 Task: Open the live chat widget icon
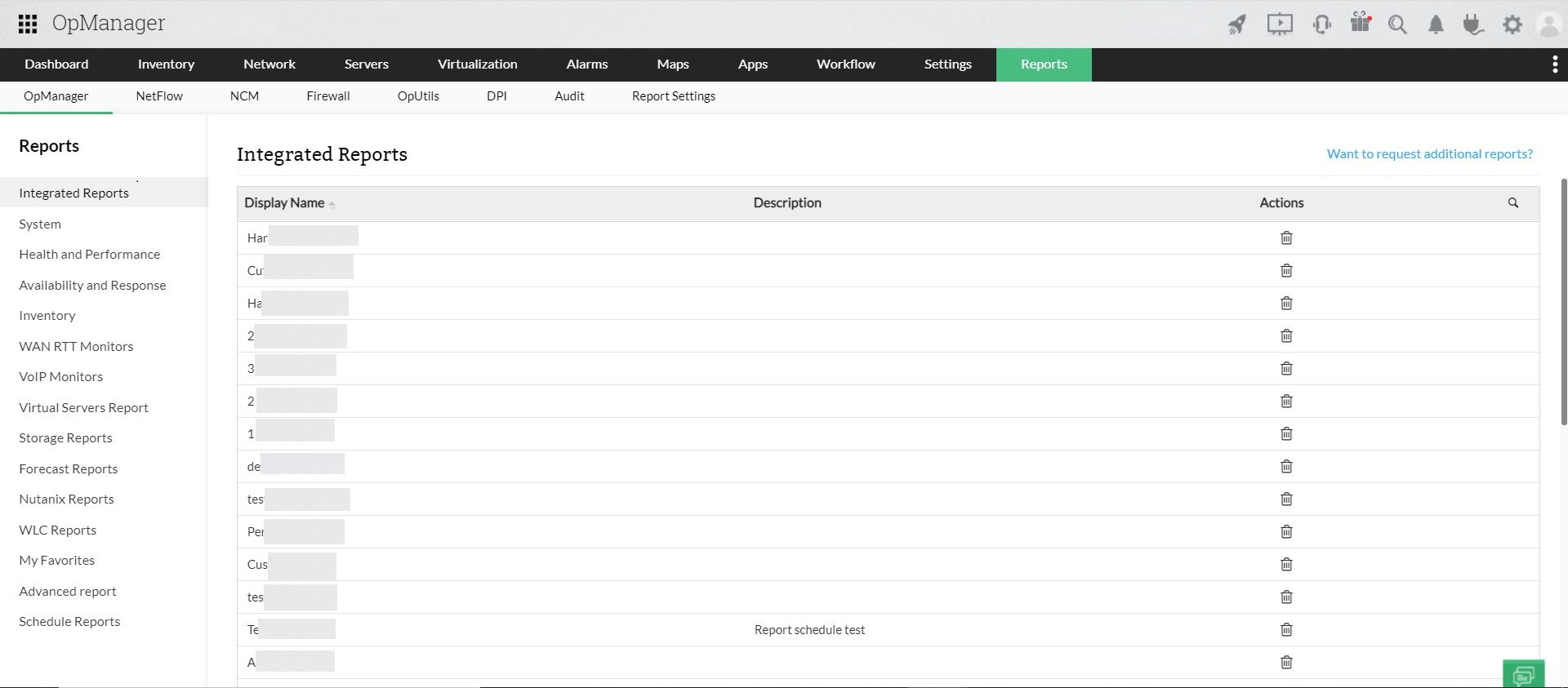coord(1524,674)
